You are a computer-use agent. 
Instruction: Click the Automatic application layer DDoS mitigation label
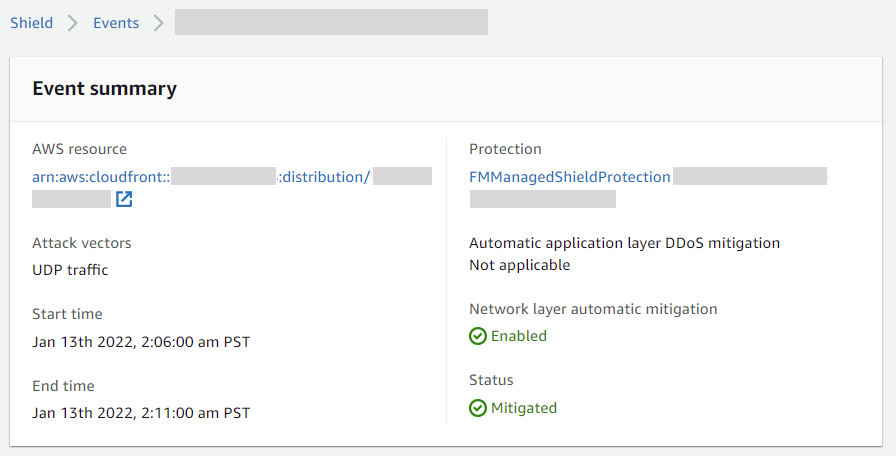(624, 243)
